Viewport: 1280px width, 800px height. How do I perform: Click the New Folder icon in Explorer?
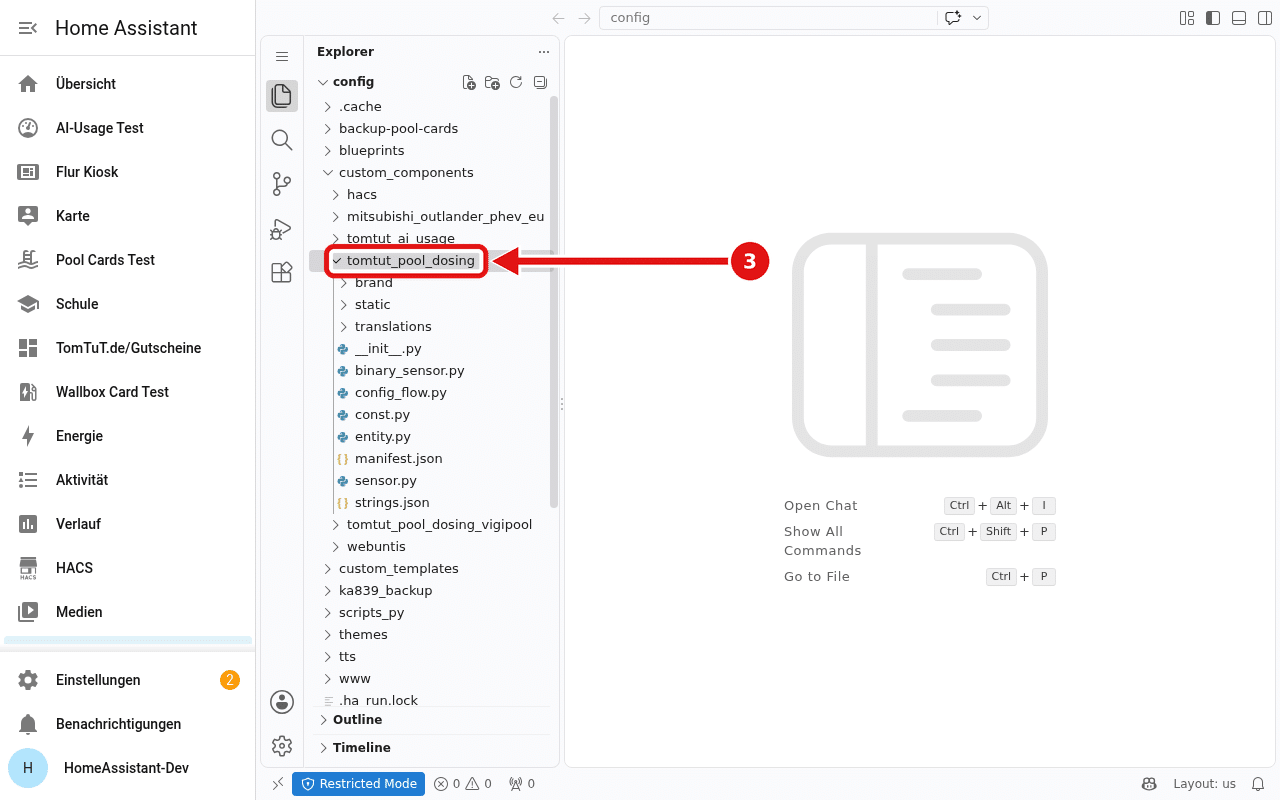pyautogui.click(x=492, y=82)
